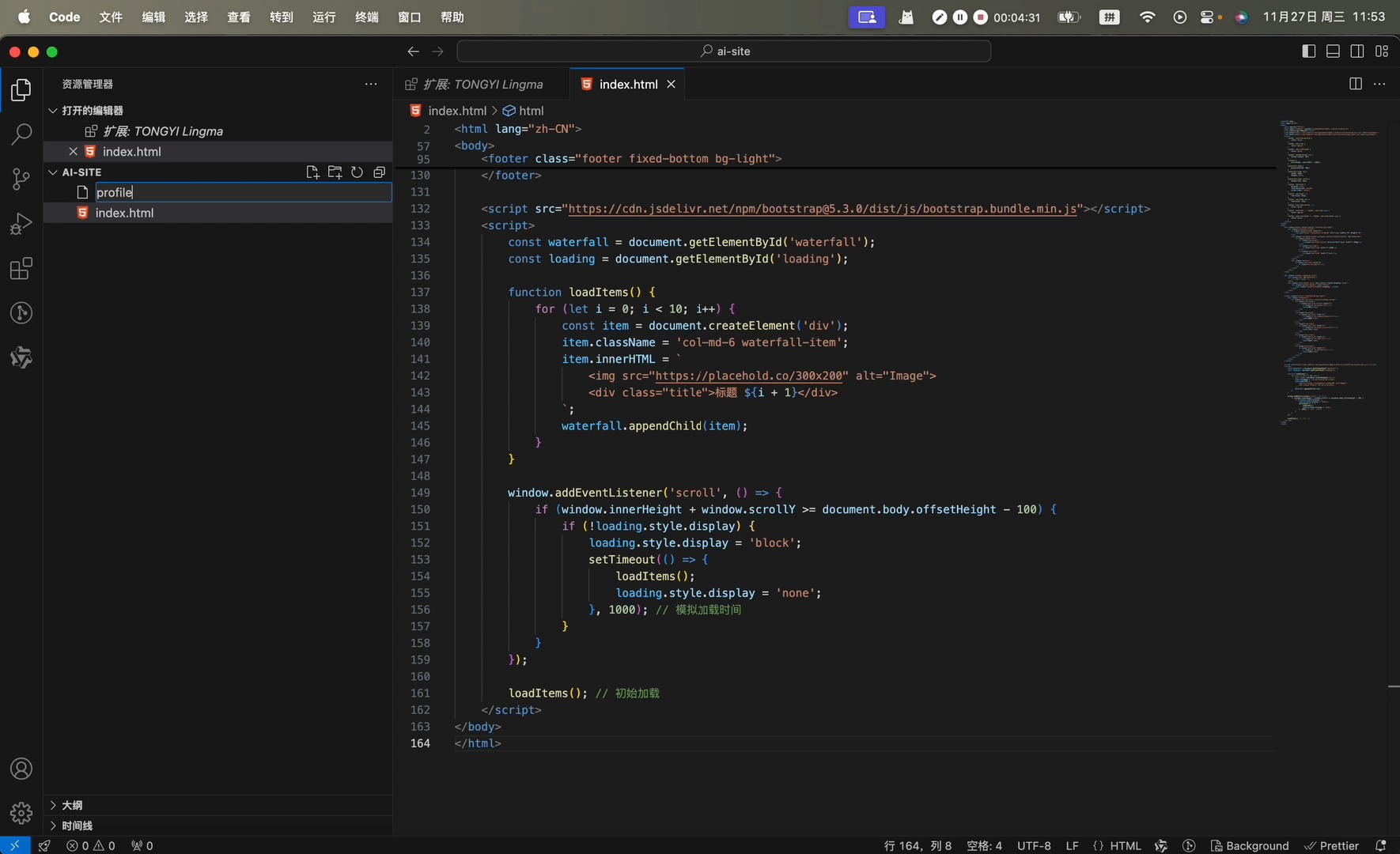1400x854 pixels.
Task: Expand the 大纲 outline section
Action: tap(72, 805)
